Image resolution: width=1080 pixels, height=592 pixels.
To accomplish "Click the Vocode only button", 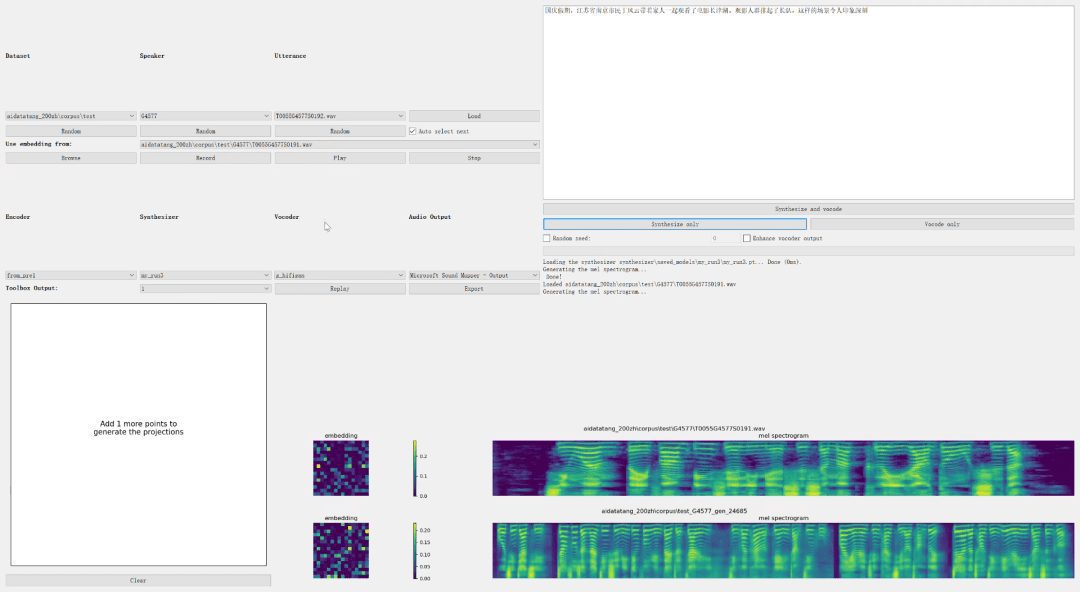I will 942,224.
